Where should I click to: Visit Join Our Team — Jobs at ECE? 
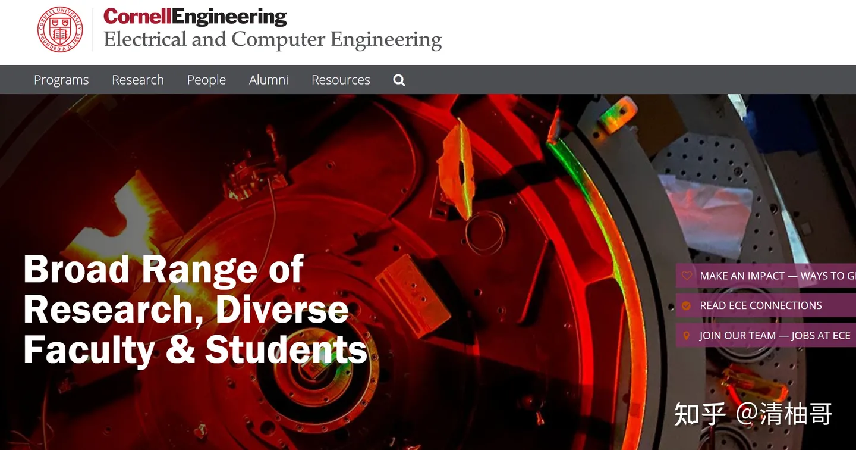click(775, 336)
